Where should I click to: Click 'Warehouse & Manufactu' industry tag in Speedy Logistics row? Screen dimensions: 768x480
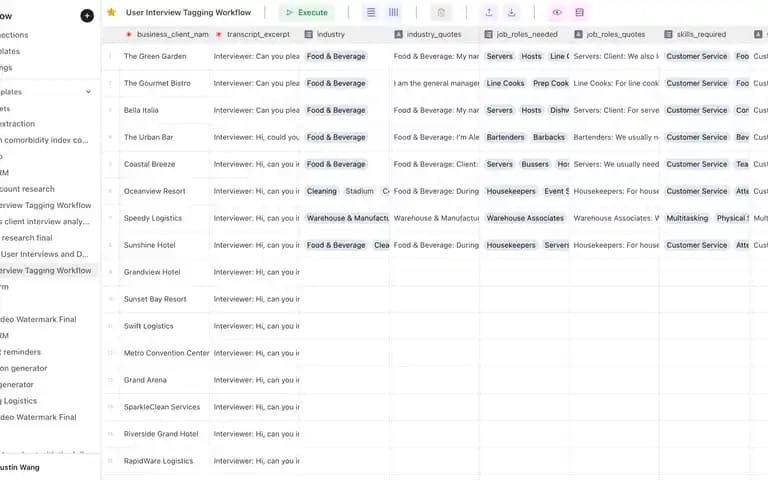[x=347, y=218]
